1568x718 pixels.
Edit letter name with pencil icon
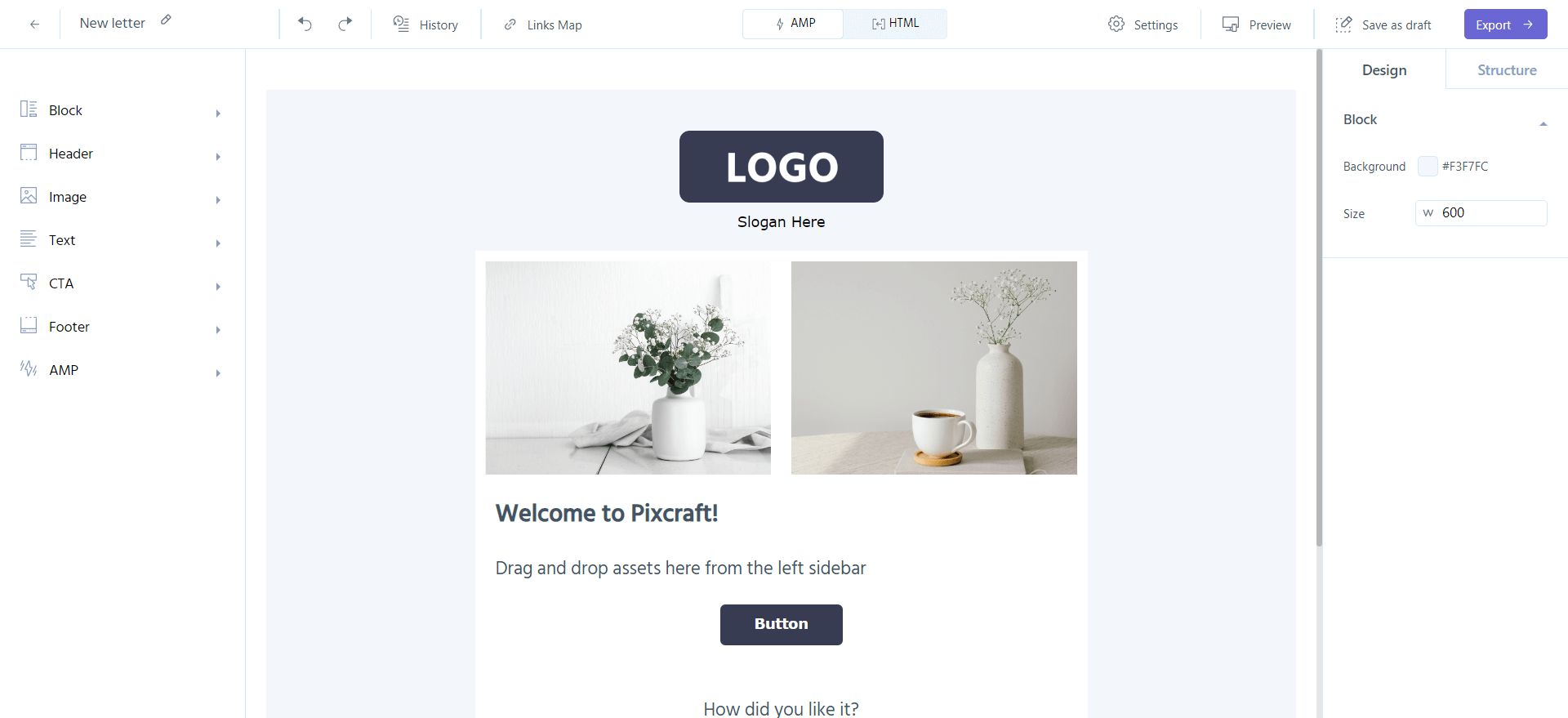click(166, 20)
